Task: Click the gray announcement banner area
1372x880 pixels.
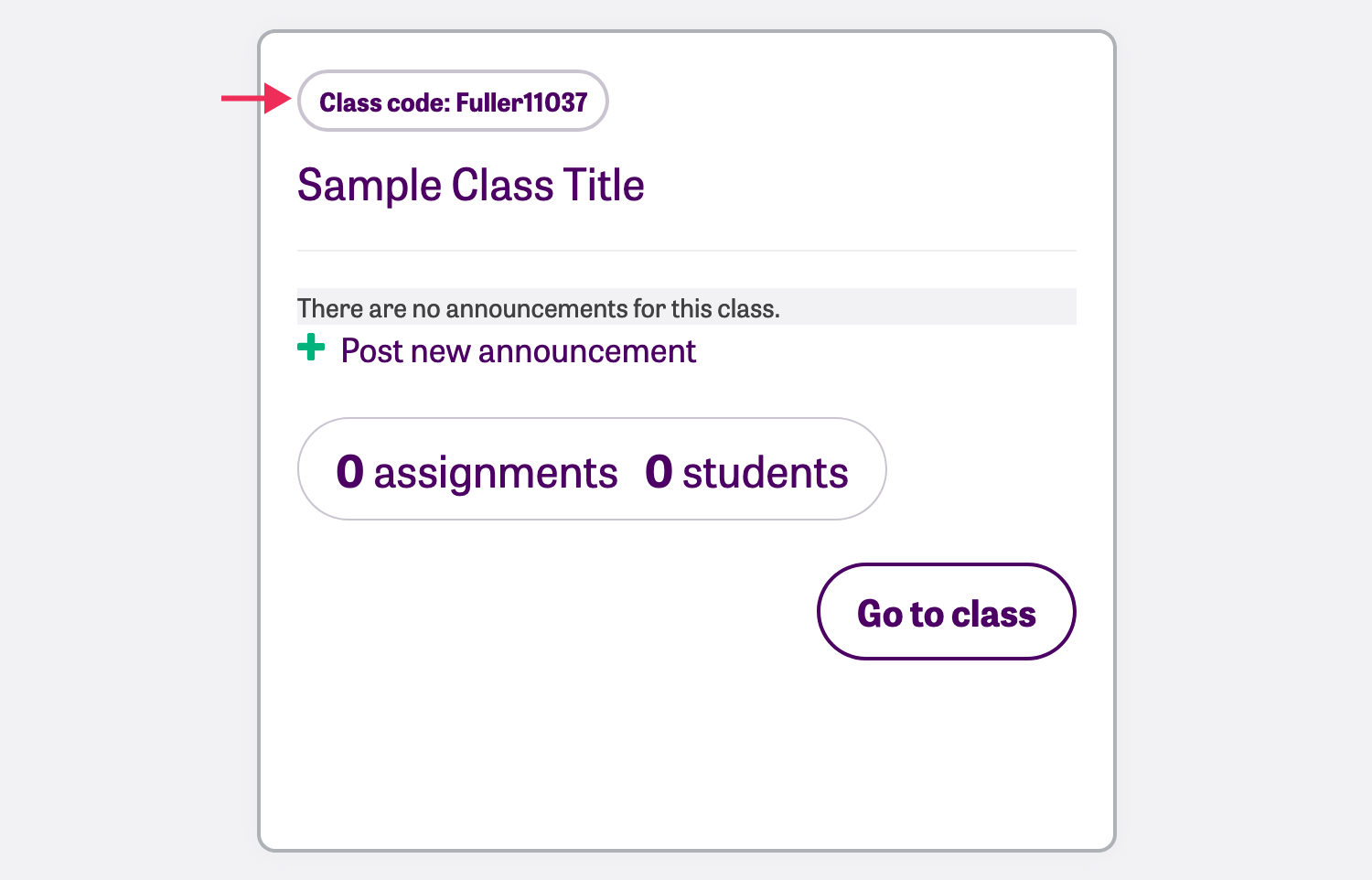Action: pyautogui.click(x=915, y=306)
